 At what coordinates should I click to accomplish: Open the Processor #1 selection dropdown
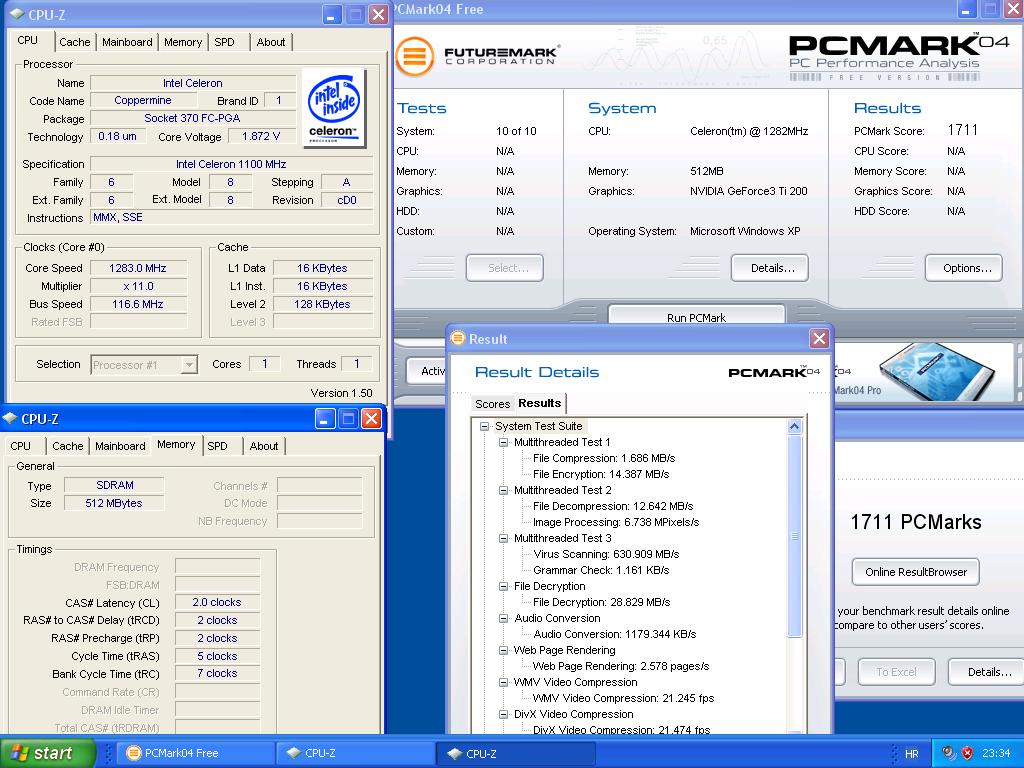click(189, 364)
